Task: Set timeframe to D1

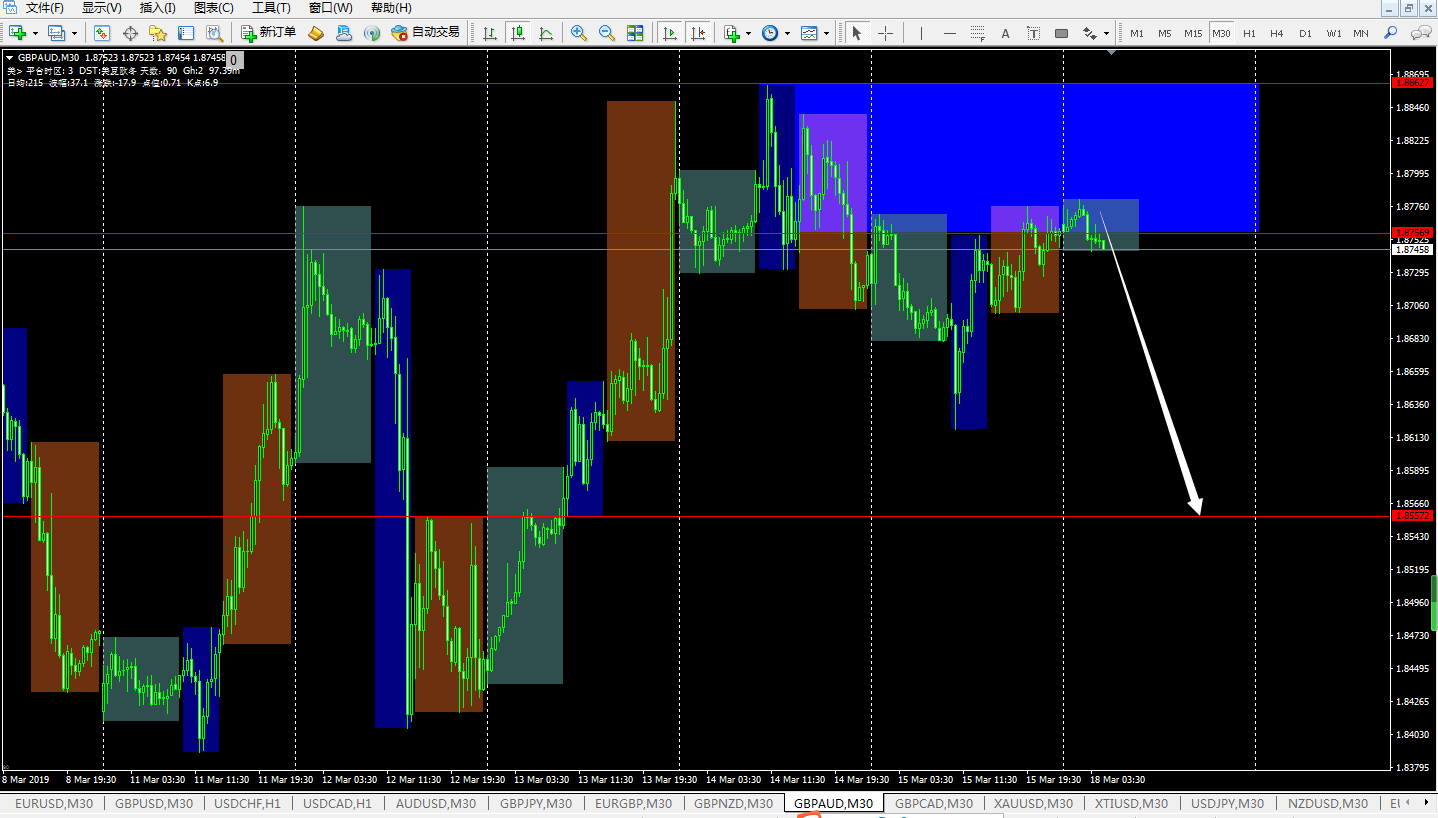Action: [x=1305, y=33]
